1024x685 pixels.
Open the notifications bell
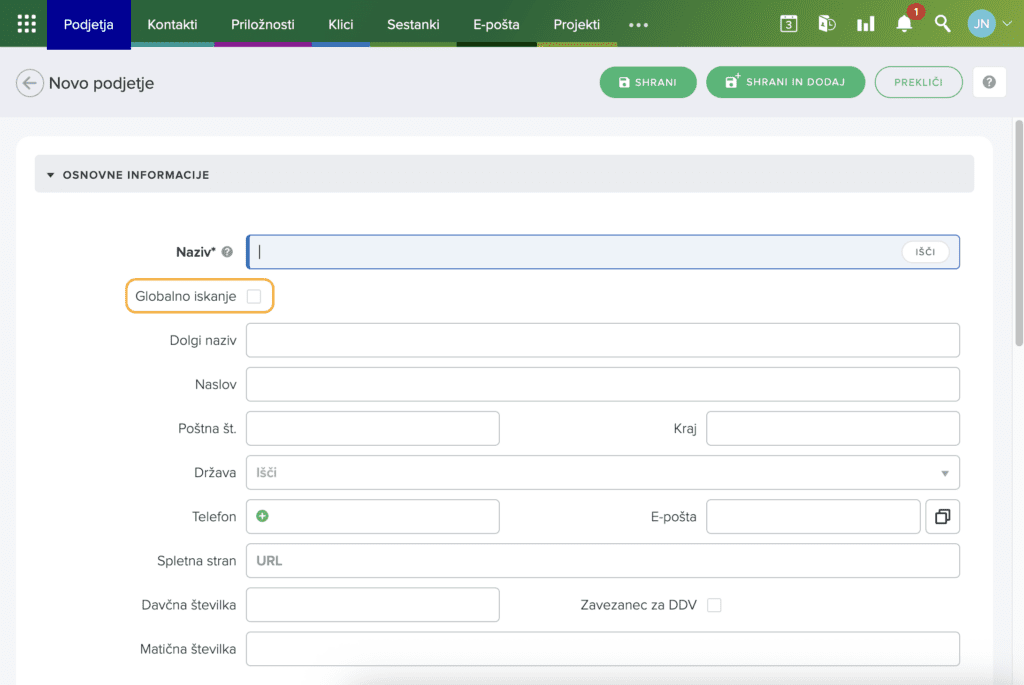(x=904, y=24)
